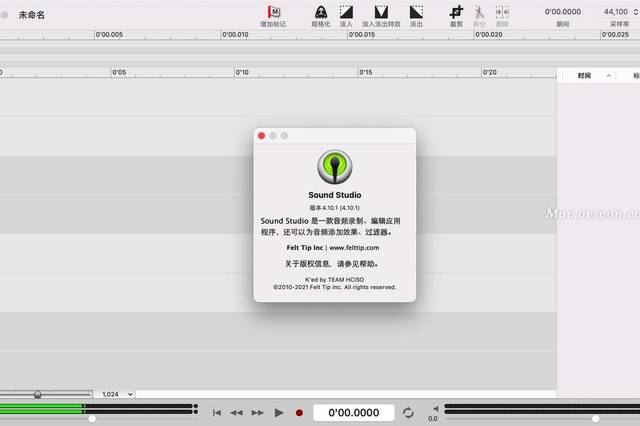
Task: Click the rewind button
Action: click(x=236, y=413)
